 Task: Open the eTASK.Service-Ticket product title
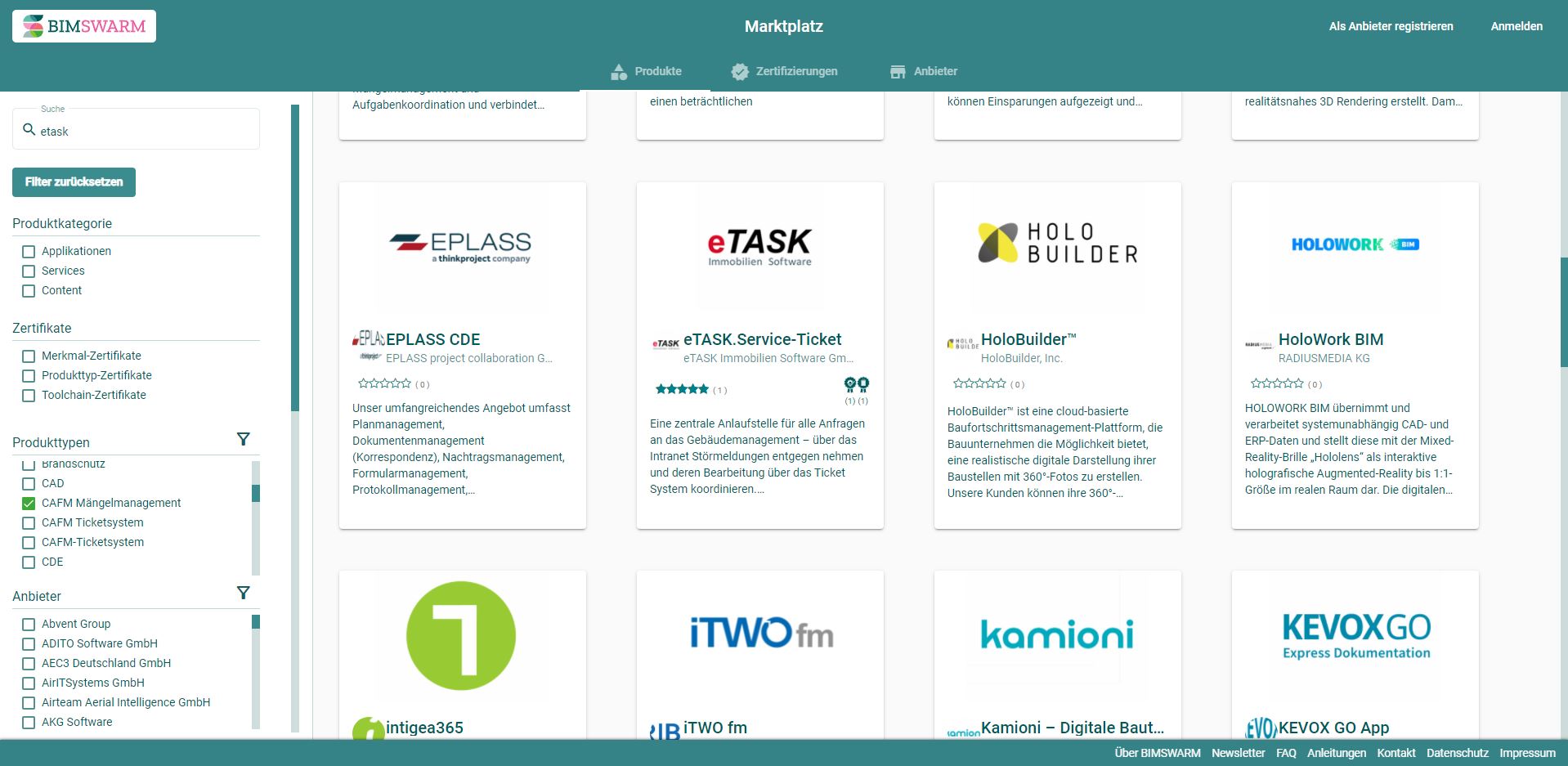(x=762, y=339)
